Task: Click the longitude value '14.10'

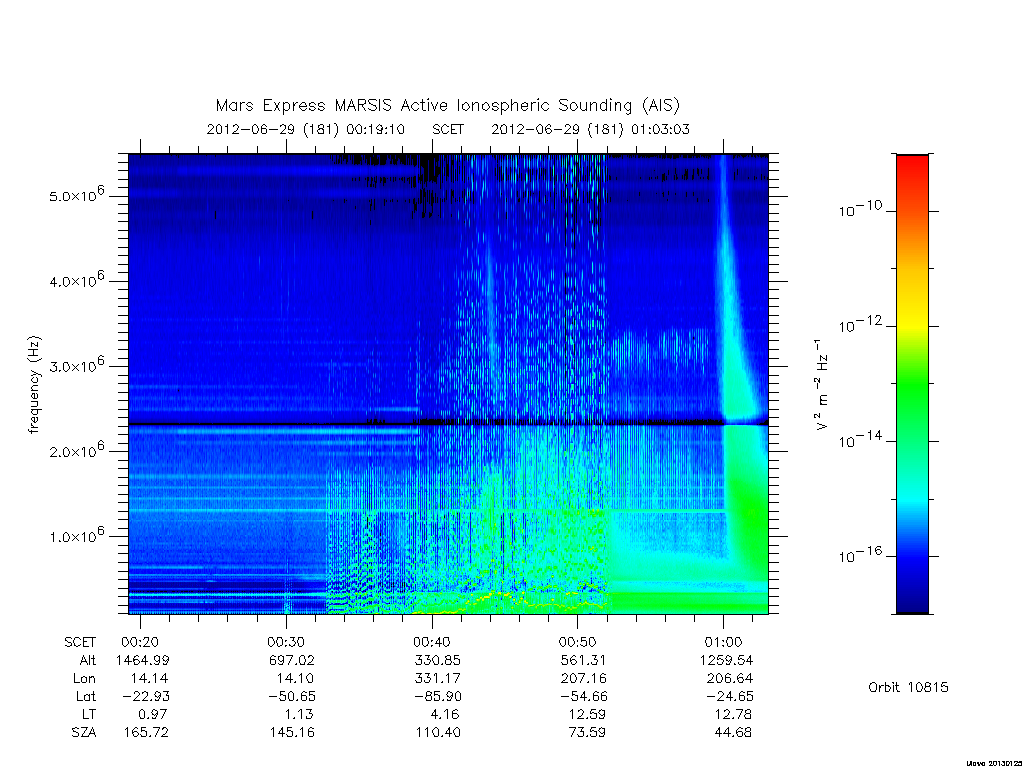Action: (295, 679)
